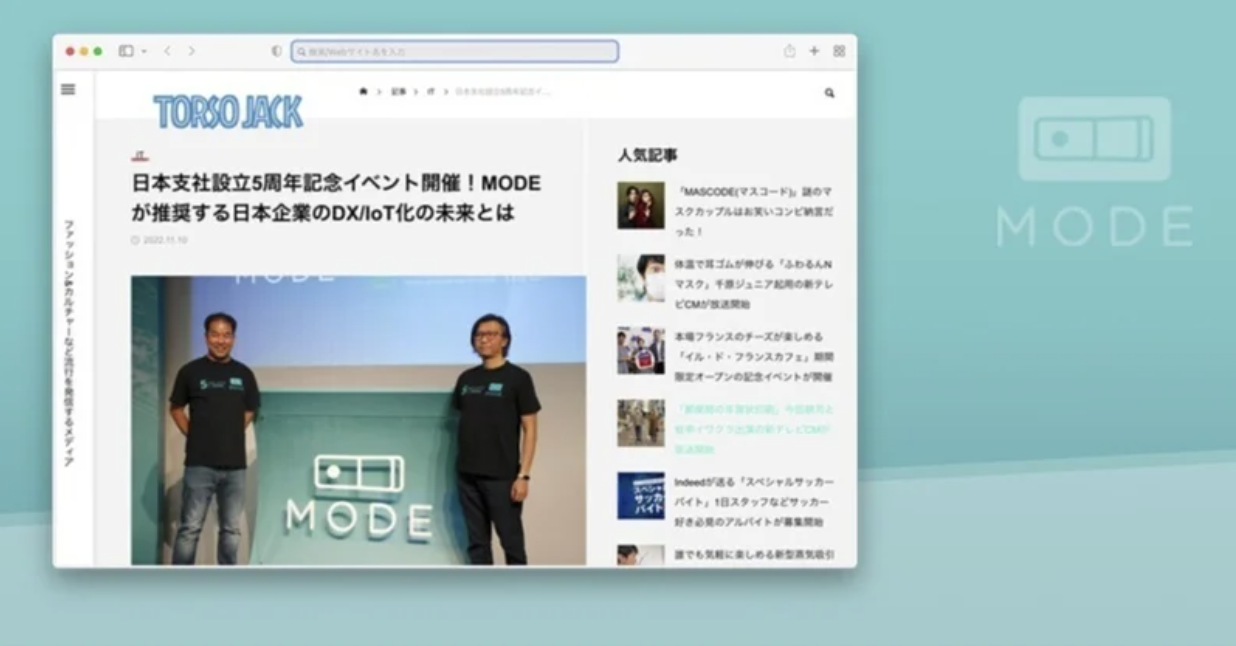1236x646 pixels.
Task: Click the home breadcrumb icon
Action: coord(363,92)
